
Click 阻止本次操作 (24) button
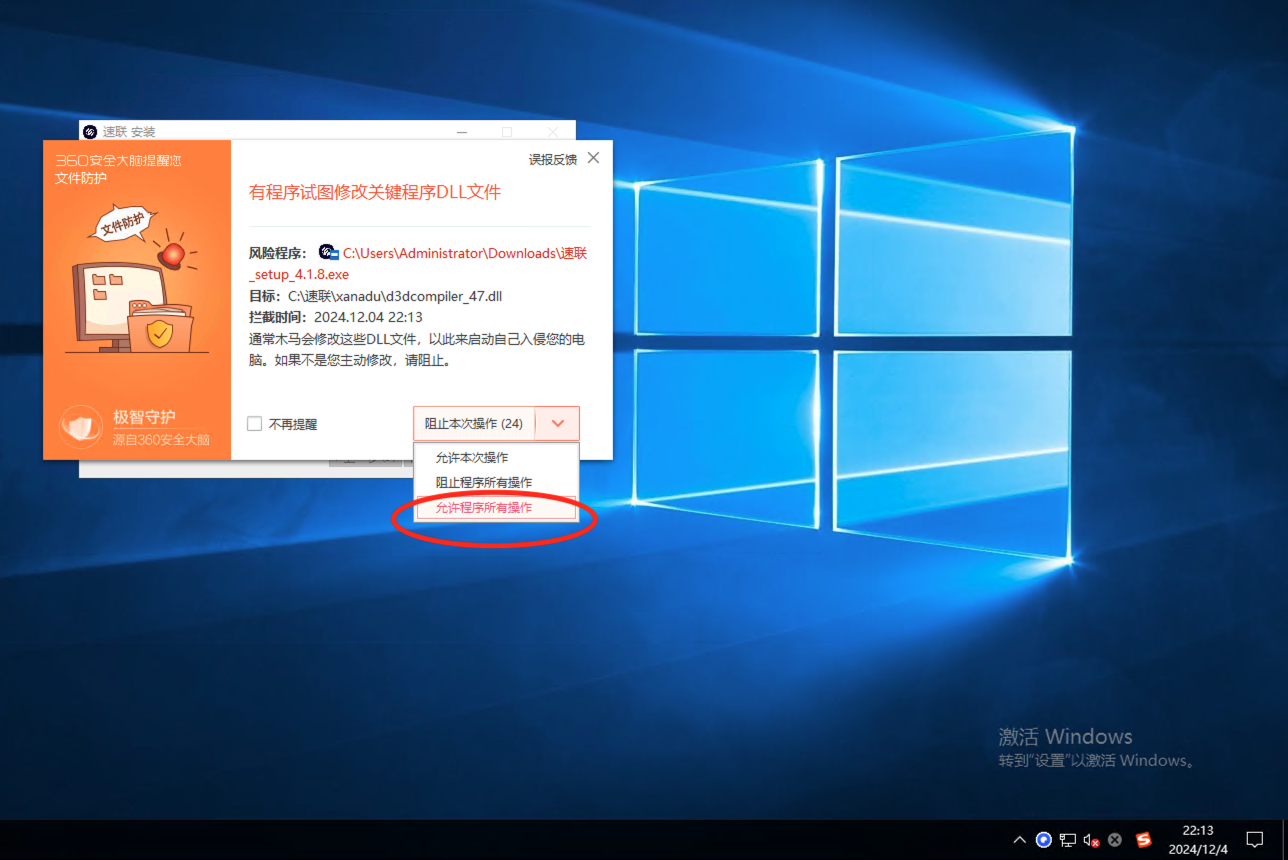coord(474,423)
